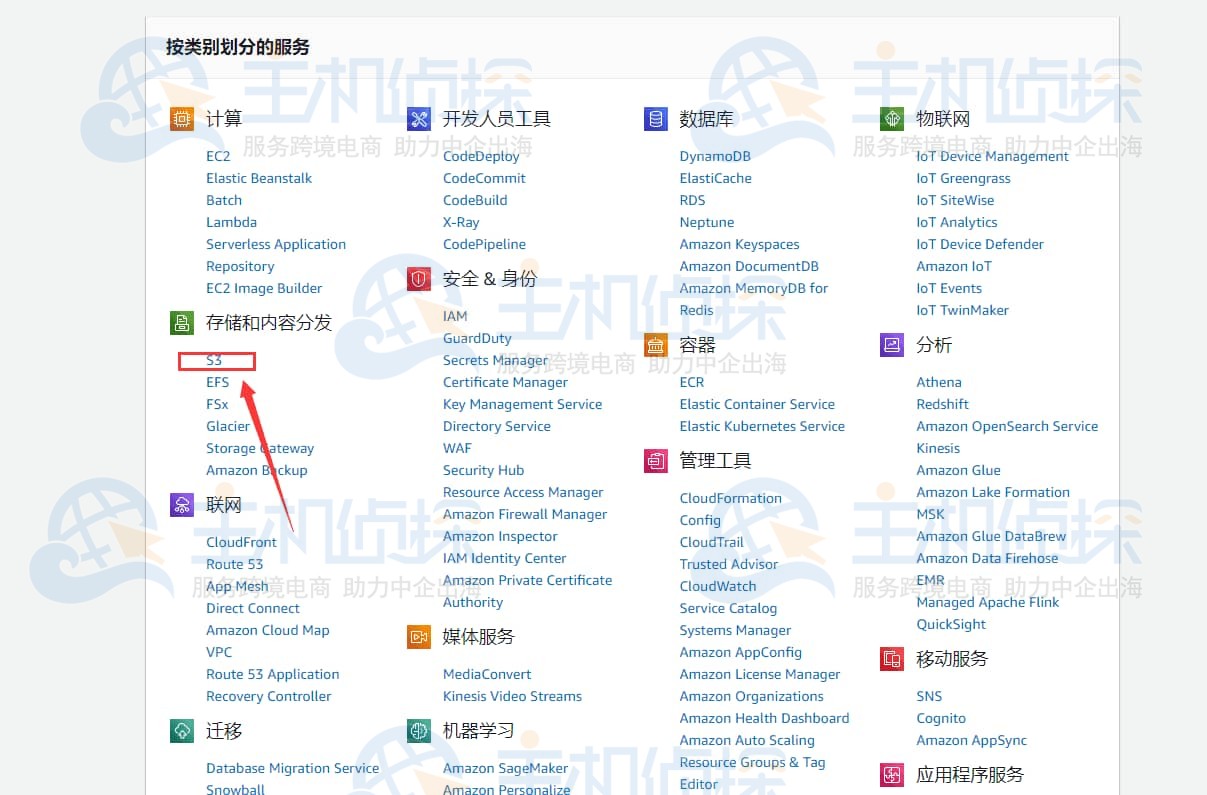
Task: Click the orange Containers (容器) category icon
Action: point(655,345)
